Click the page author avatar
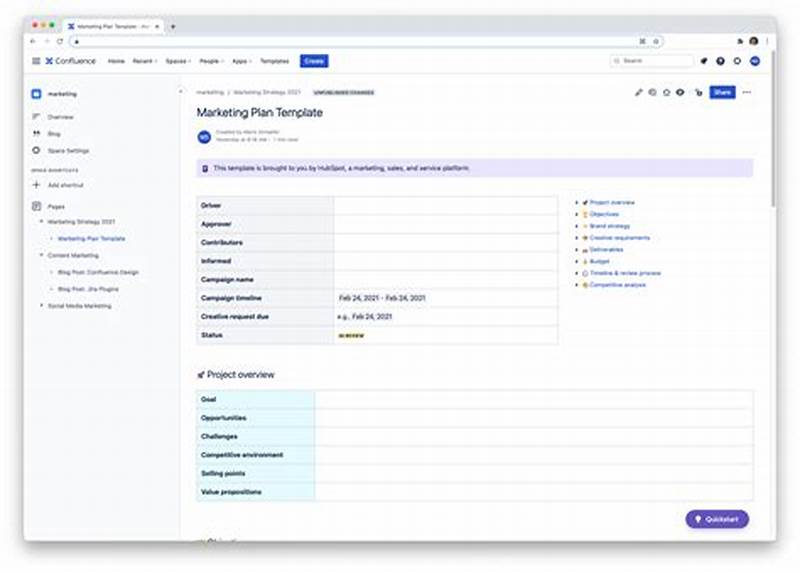 (204, 137)
